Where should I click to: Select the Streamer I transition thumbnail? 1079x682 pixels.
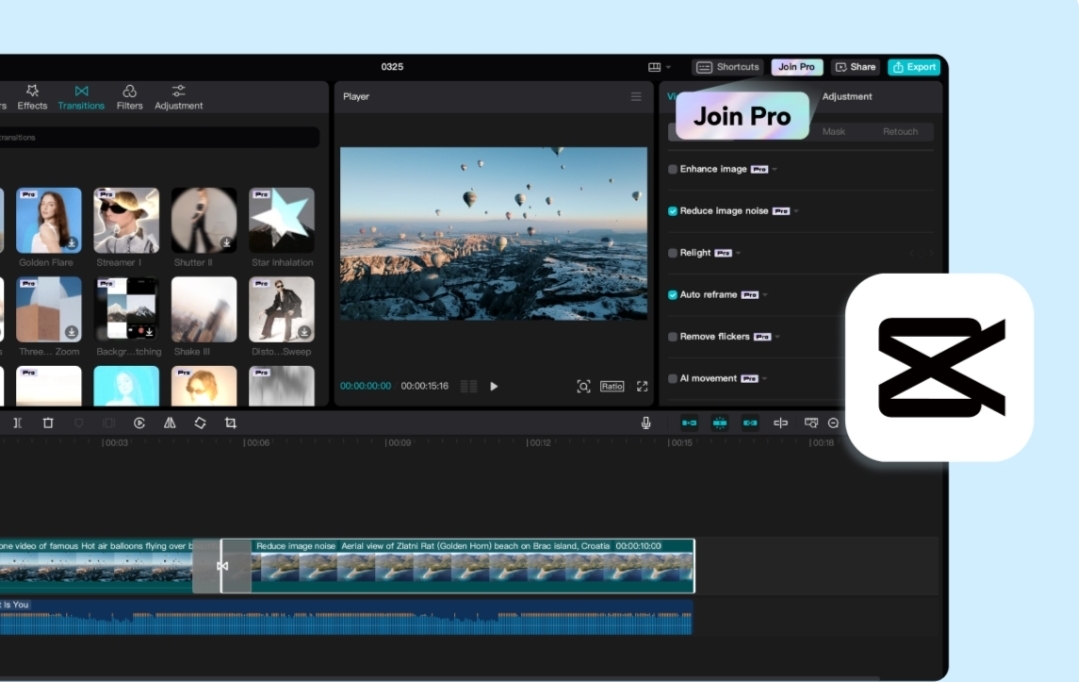127,220
